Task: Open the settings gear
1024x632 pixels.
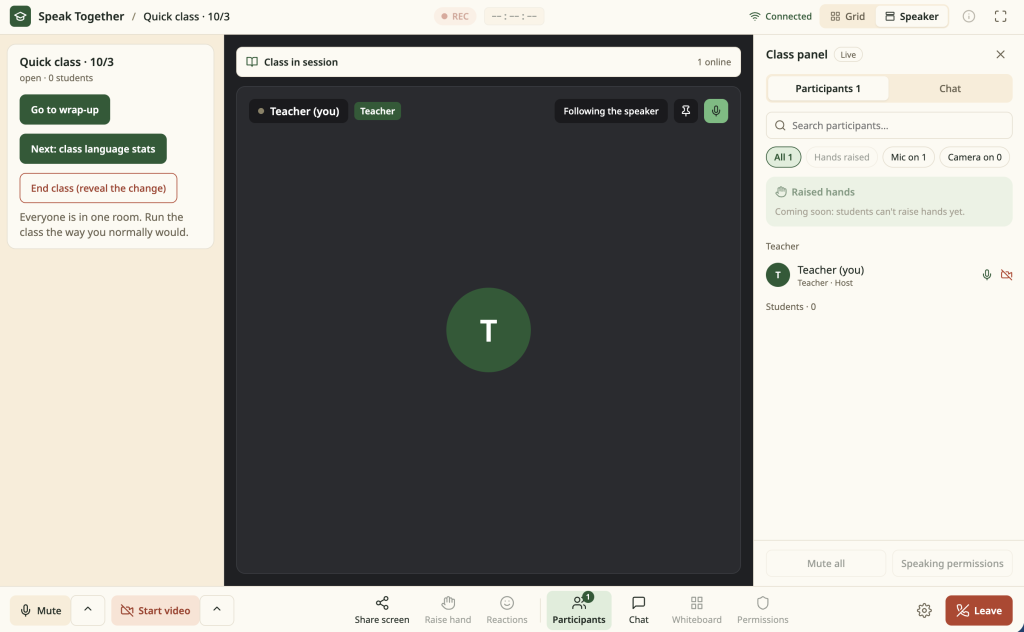Action: [x=924, y=610]
